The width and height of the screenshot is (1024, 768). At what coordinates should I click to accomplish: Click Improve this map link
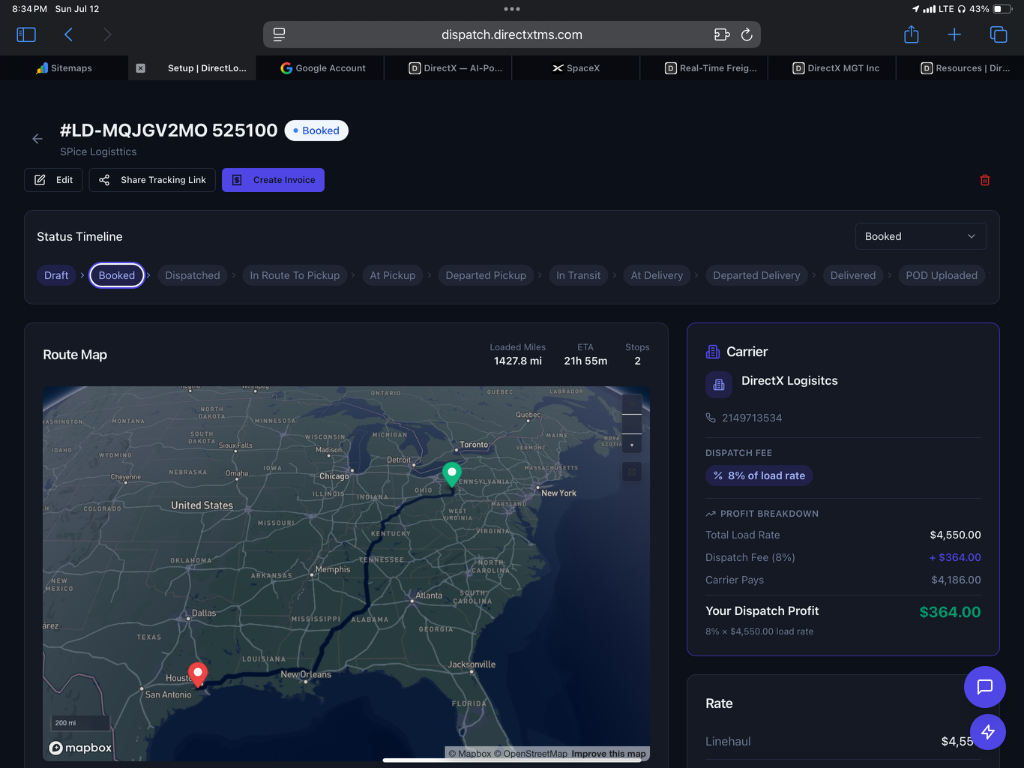tap(608, 754)
